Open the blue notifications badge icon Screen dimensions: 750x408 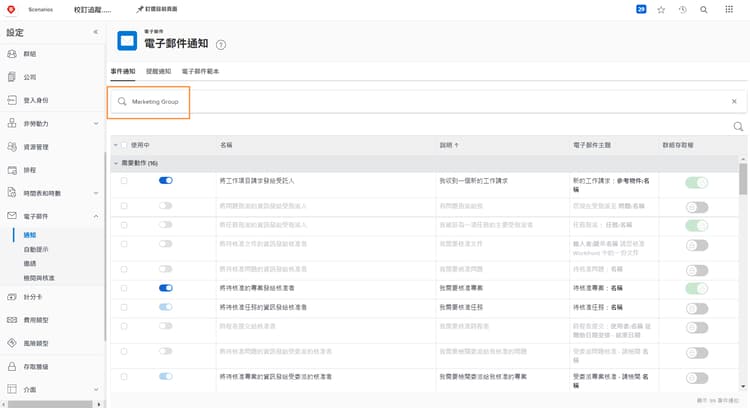(x=641, y=9)
